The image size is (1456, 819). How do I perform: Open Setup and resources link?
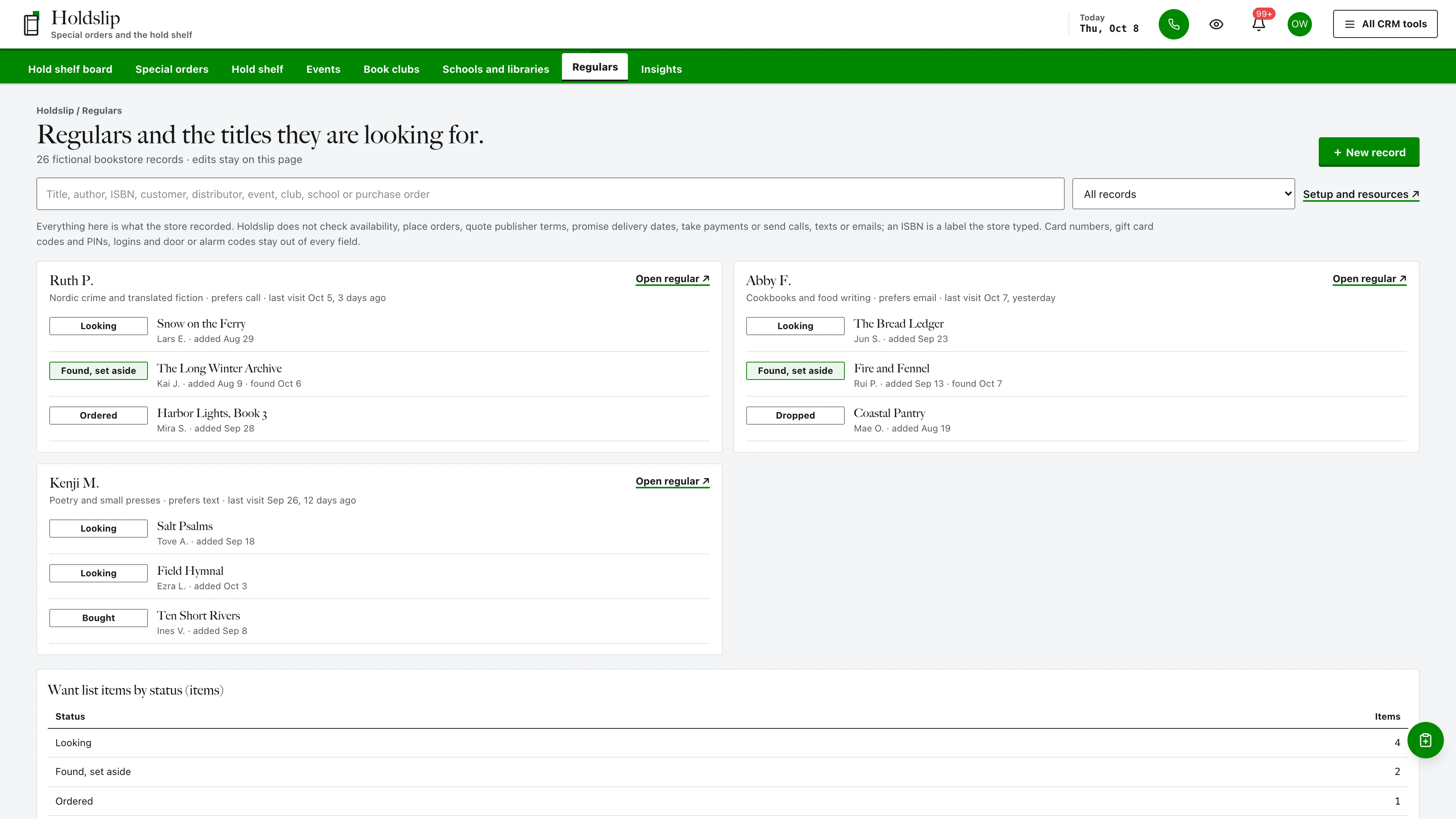1360,195
